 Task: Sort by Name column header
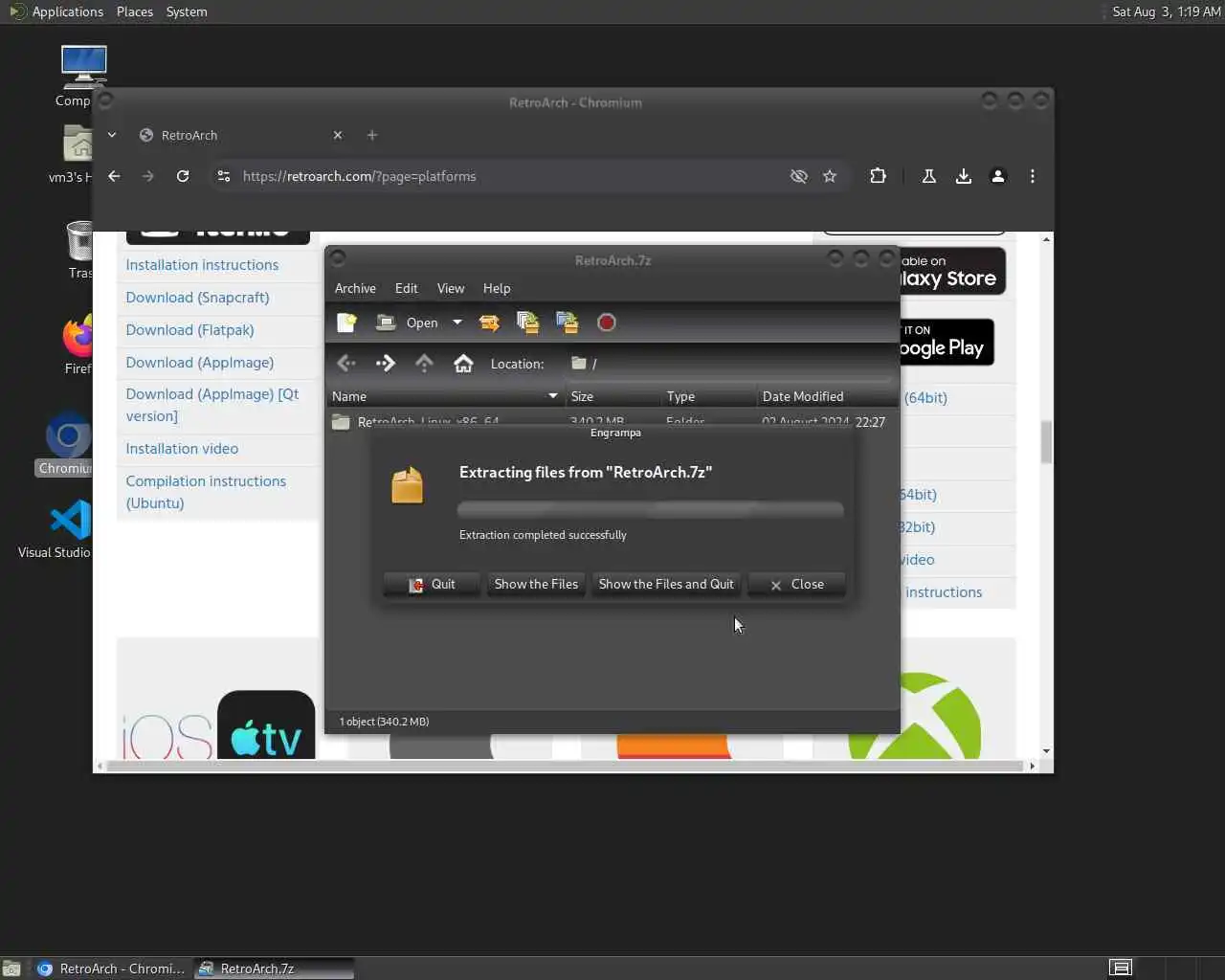click(445, 396)
